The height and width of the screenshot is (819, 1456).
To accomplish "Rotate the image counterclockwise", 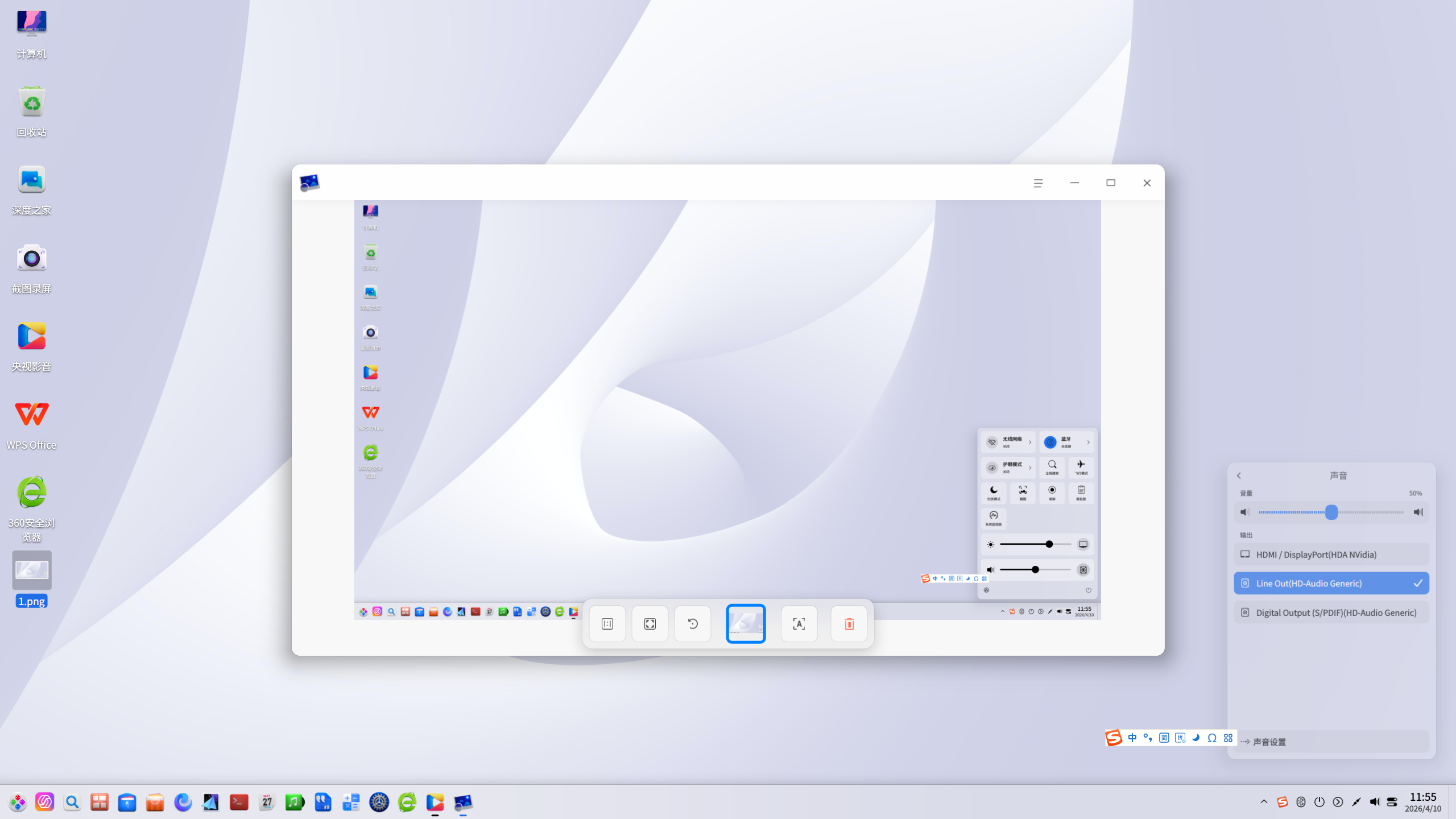I will (693, 624).
